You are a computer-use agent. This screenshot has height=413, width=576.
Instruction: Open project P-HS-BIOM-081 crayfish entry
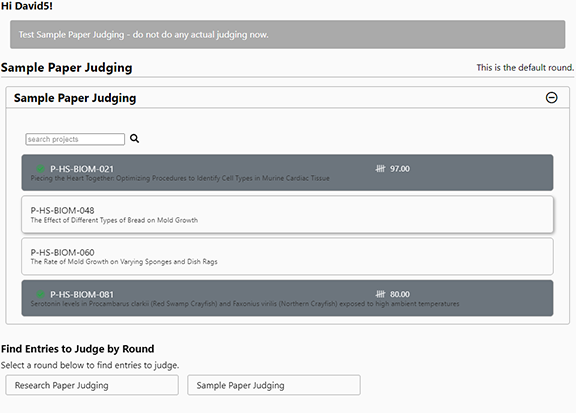pos(287,298)
